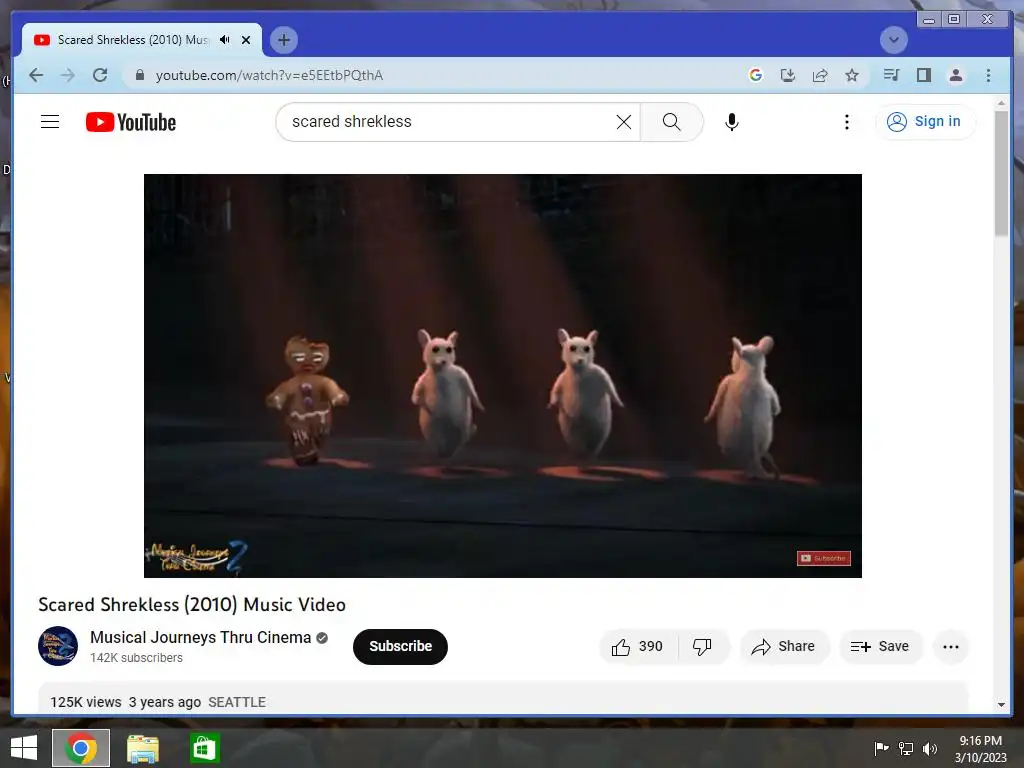This screenshot has width=1024, height=768.
Task: Click the scrollbar up arrow
Action: click(1001, 103)
